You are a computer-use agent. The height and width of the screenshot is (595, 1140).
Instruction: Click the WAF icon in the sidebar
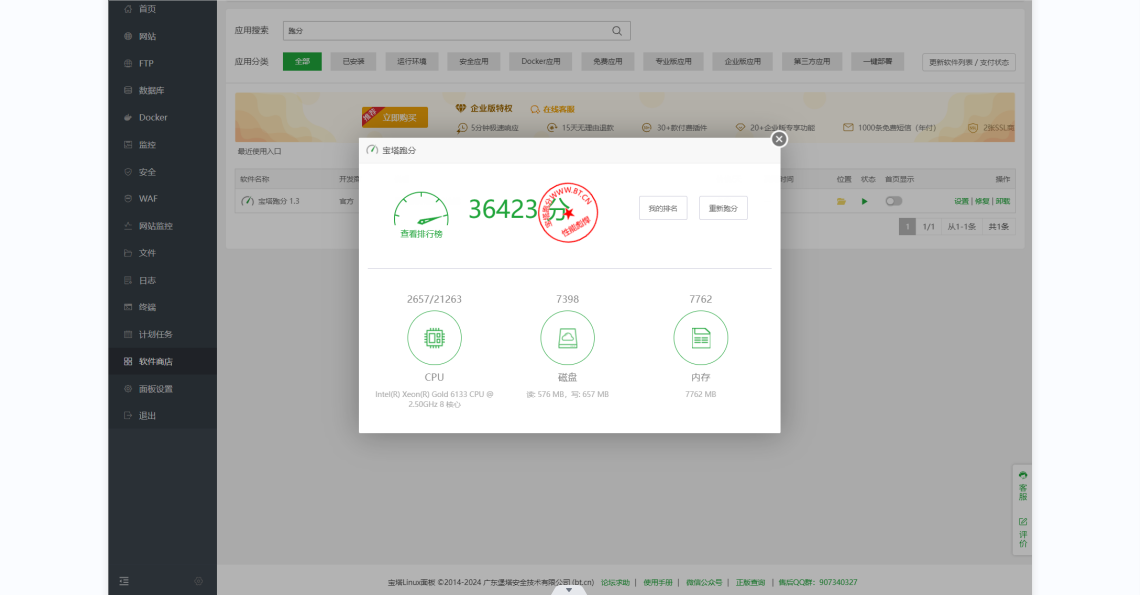tap(128, 199)
